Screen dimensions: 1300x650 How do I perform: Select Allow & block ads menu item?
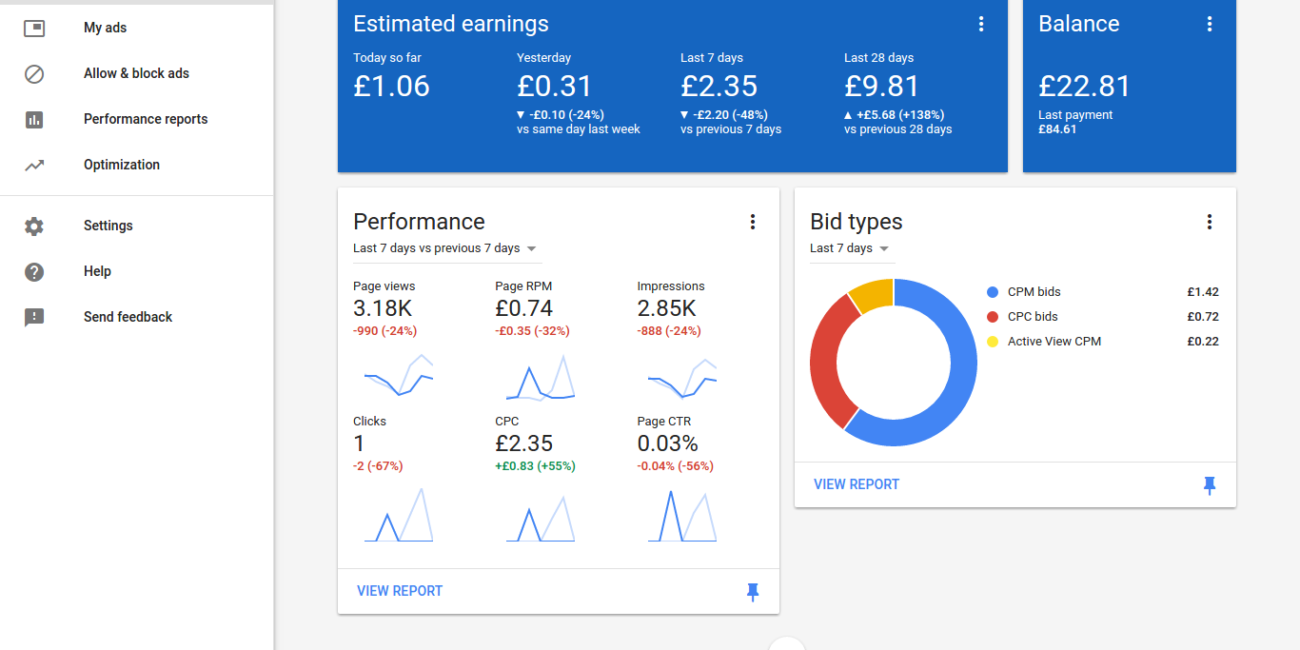tap(136, 73)
